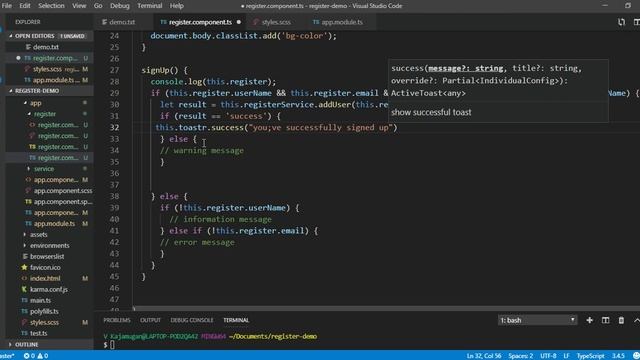
Task: Split the terminal panel
Action: point(605,320)
